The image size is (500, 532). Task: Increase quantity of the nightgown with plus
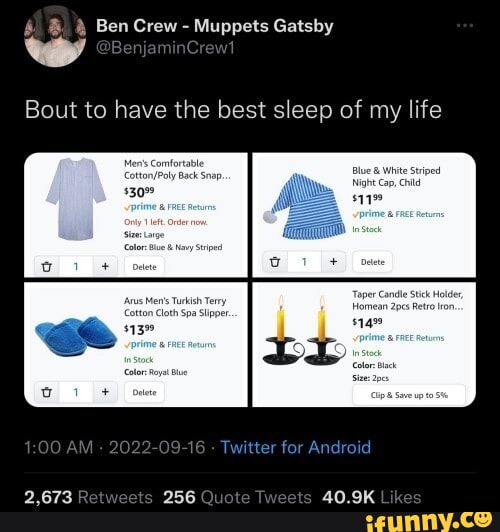[x=105, y=267]
